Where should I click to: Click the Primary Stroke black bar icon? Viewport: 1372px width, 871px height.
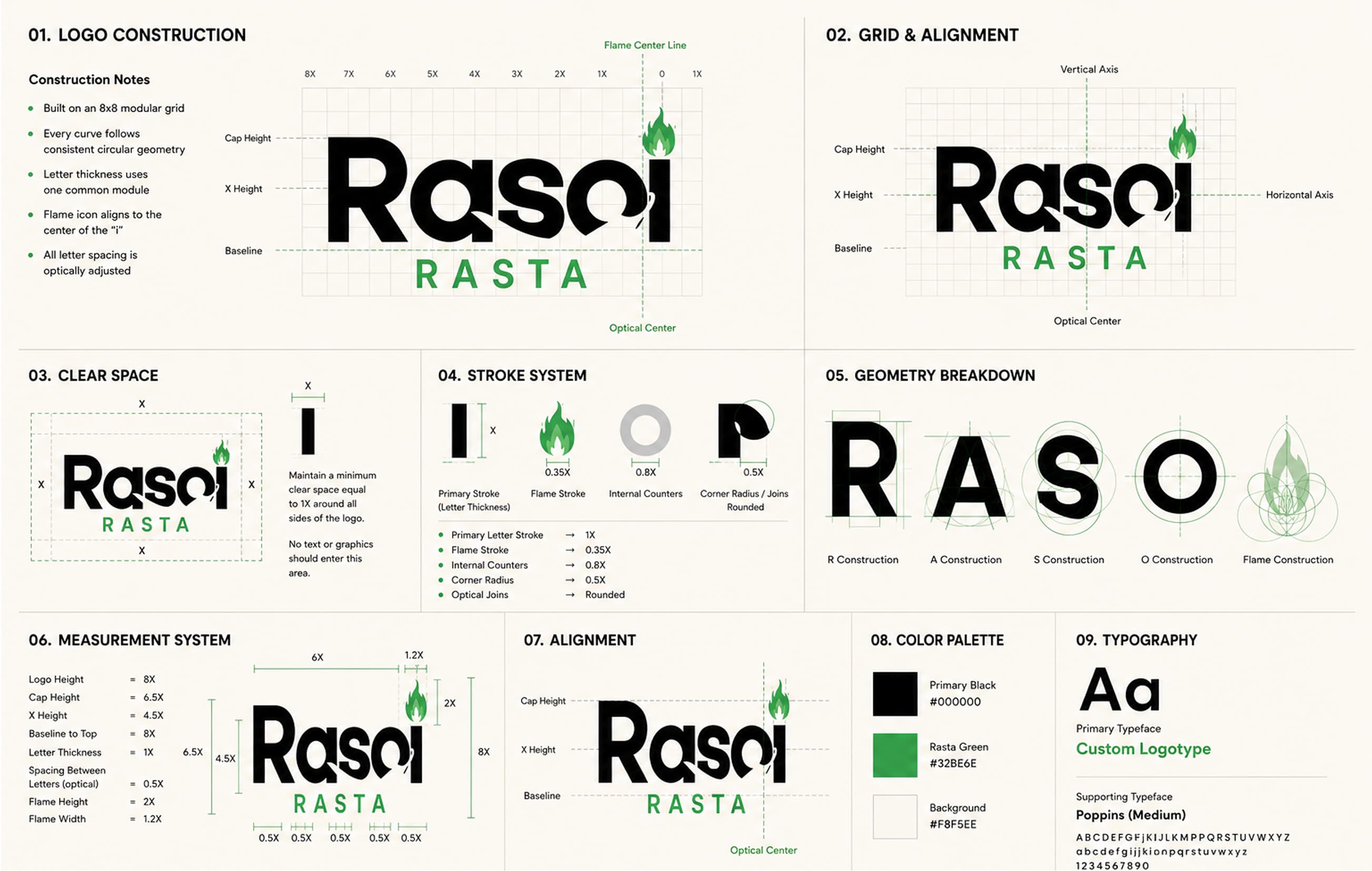click(x=459, y=430)
